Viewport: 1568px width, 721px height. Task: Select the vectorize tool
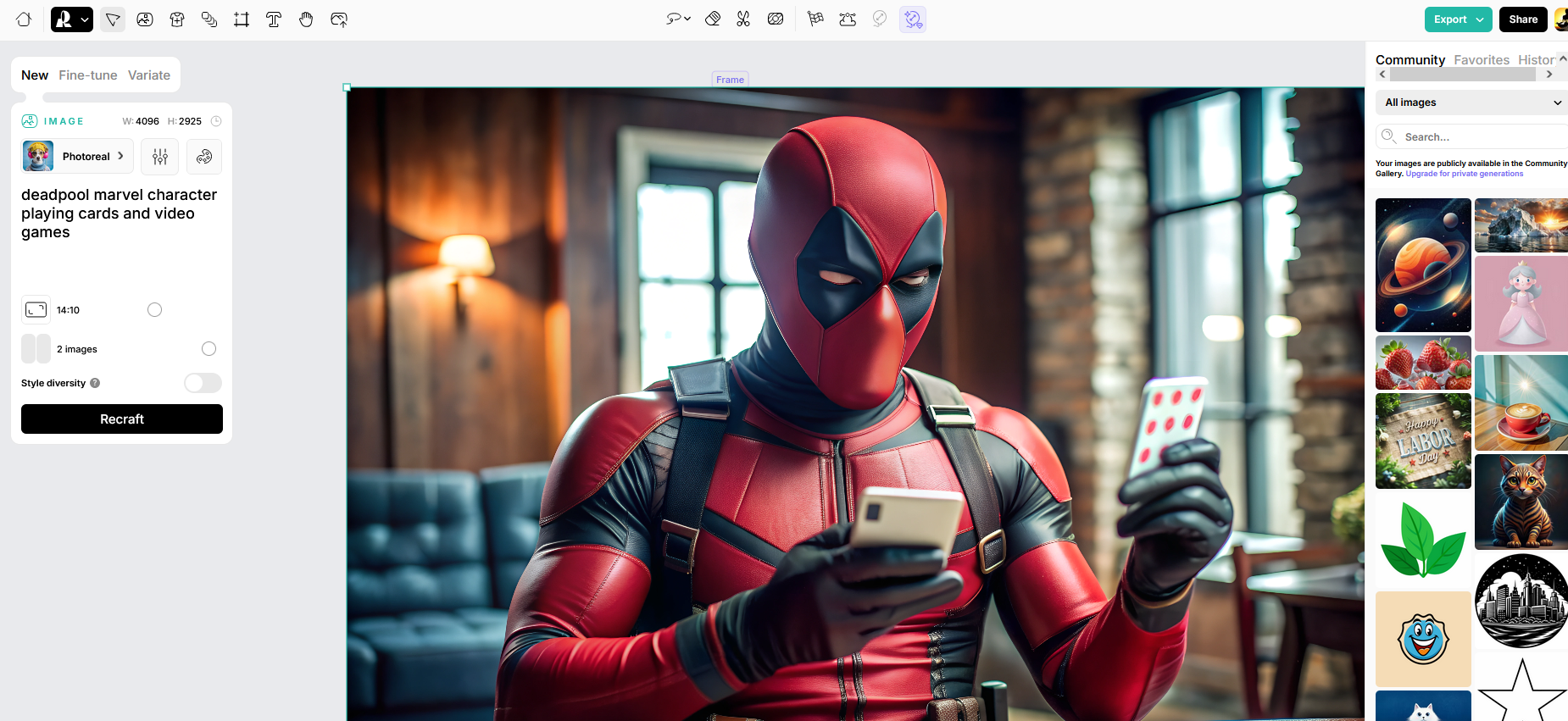[848, 19]
